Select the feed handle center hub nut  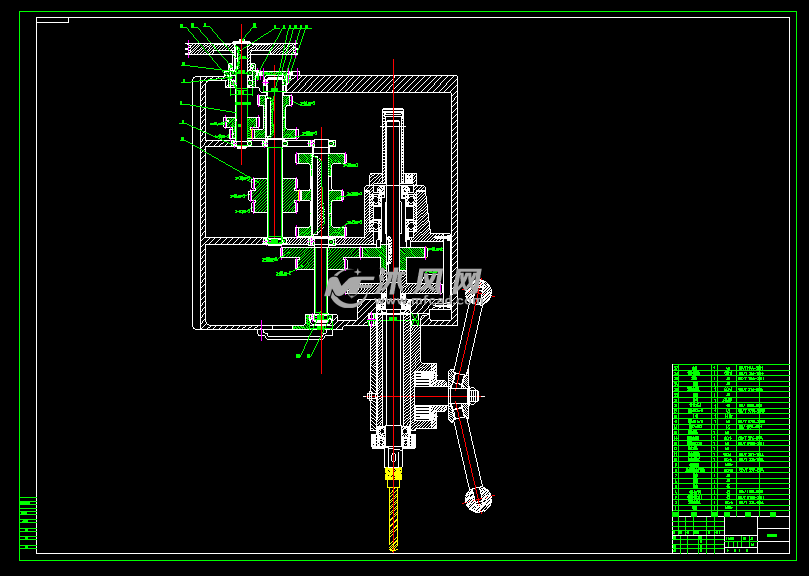pyautogui.click(x=459, y=396)
